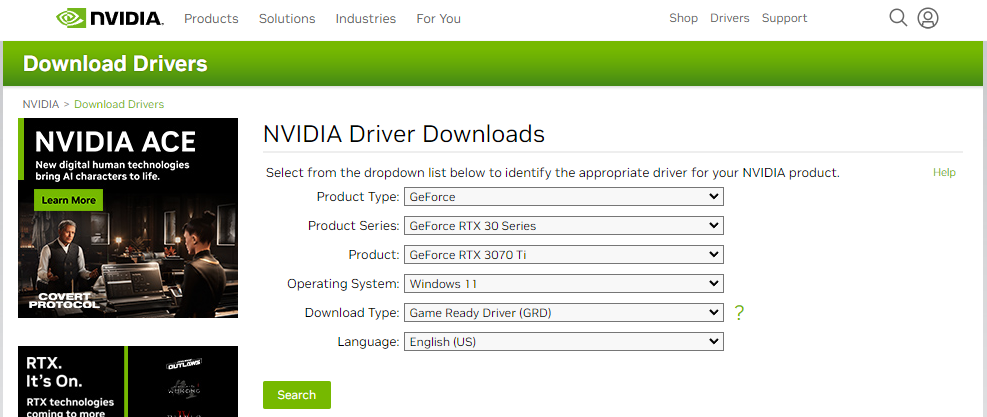Expand the Product Type dropdown

pyautogui.click(x=564, y=197)
